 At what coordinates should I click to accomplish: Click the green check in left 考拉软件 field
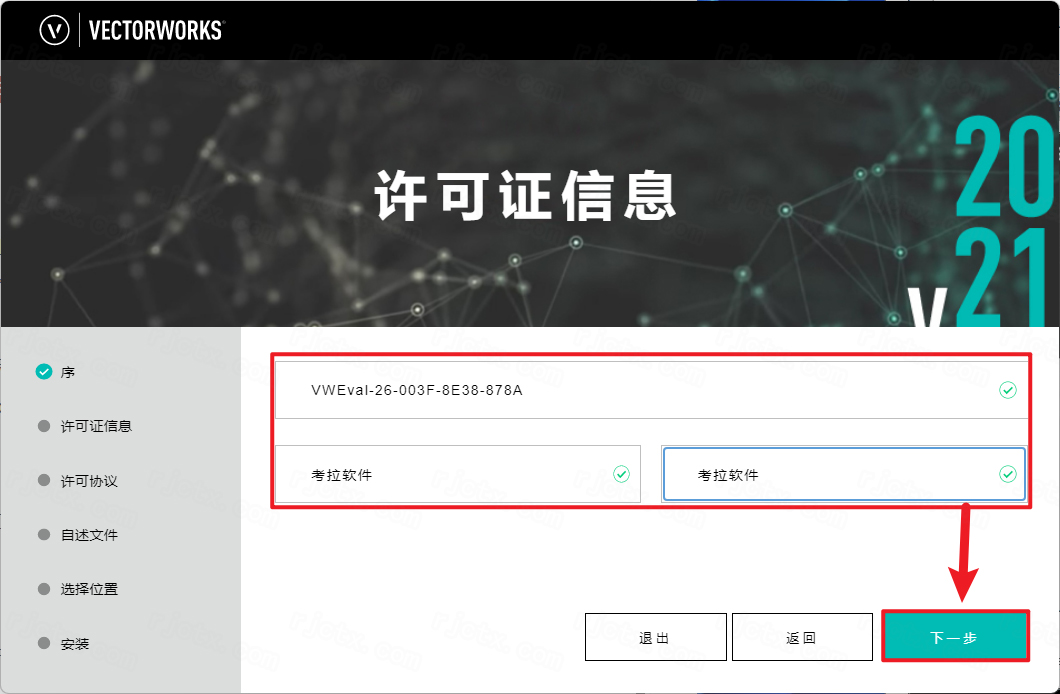click(621, 474)
